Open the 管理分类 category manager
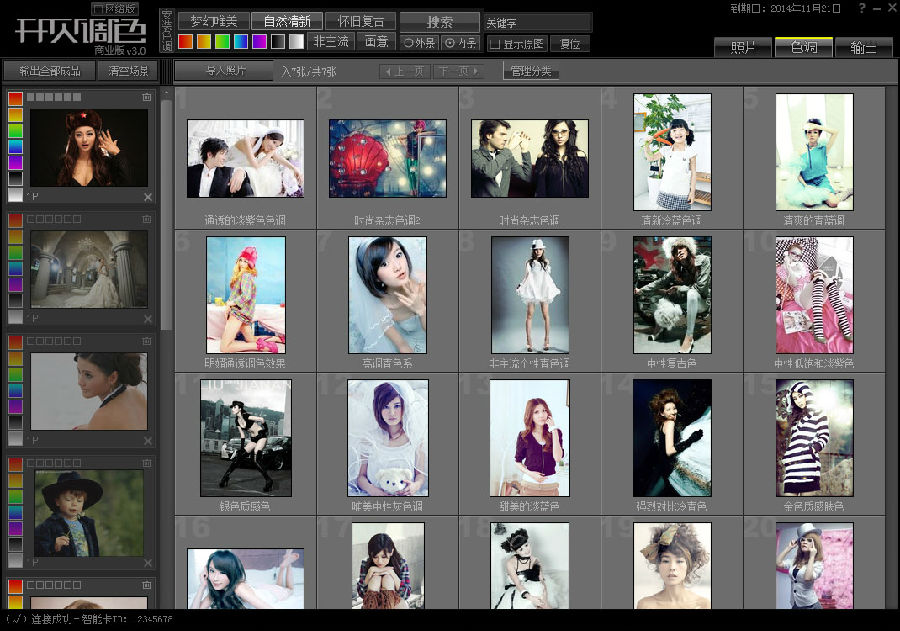 (530, 72)
